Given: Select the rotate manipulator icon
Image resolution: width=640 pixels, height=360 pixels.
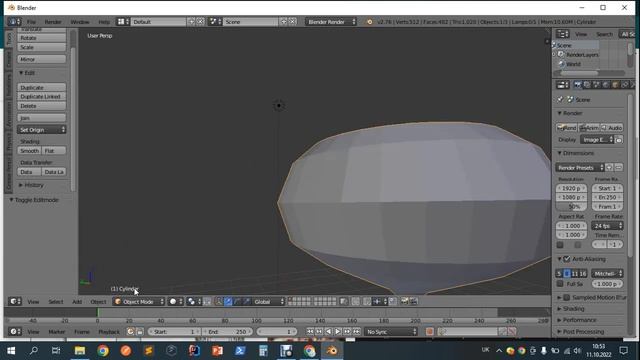Looking at the screenshot, I should coord(238,302).
